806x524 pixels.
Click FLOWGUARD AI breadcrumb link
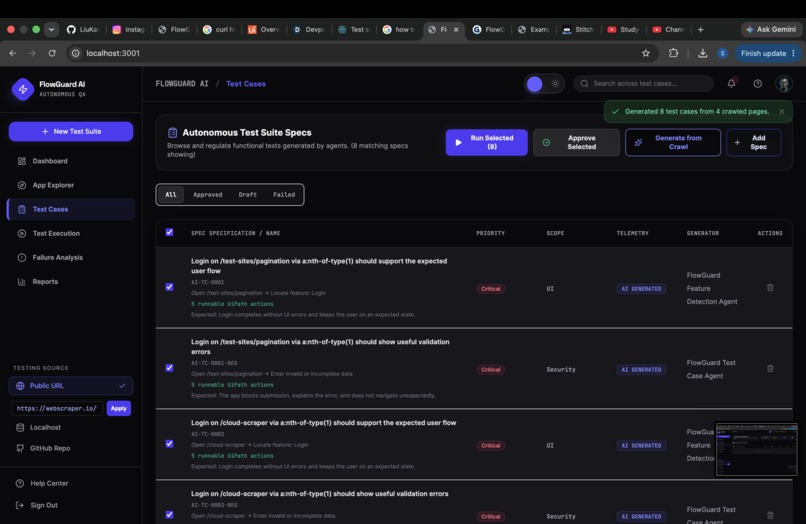182,84
